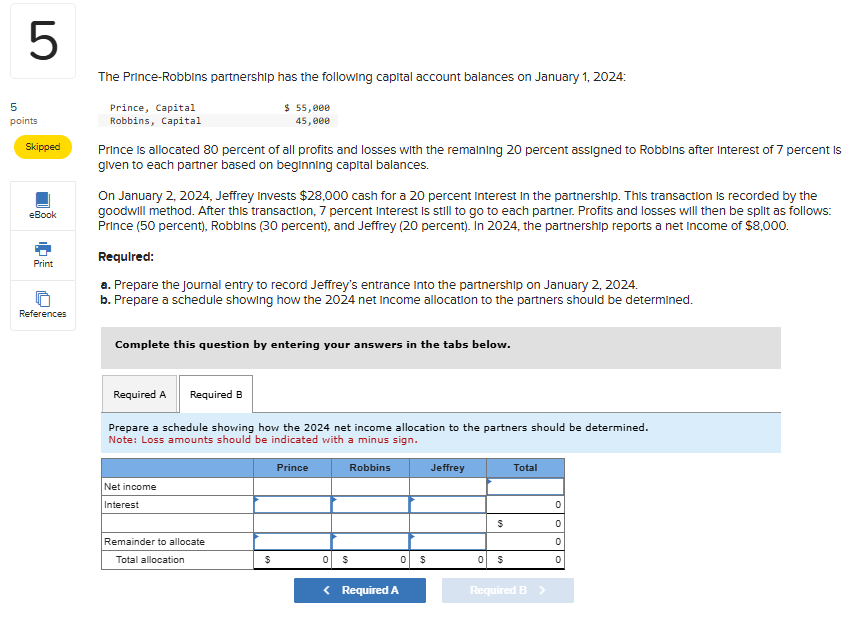Click the question number 5 box
862x642 pixels.
[42, 41]
